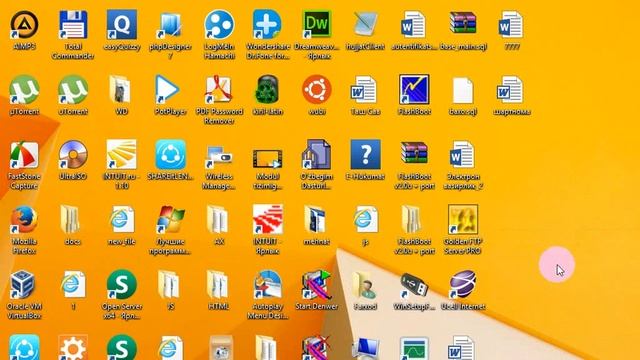Select the FlashBoot v2.0c + port archive
This screenshot has width=640, height=360.
414,153
